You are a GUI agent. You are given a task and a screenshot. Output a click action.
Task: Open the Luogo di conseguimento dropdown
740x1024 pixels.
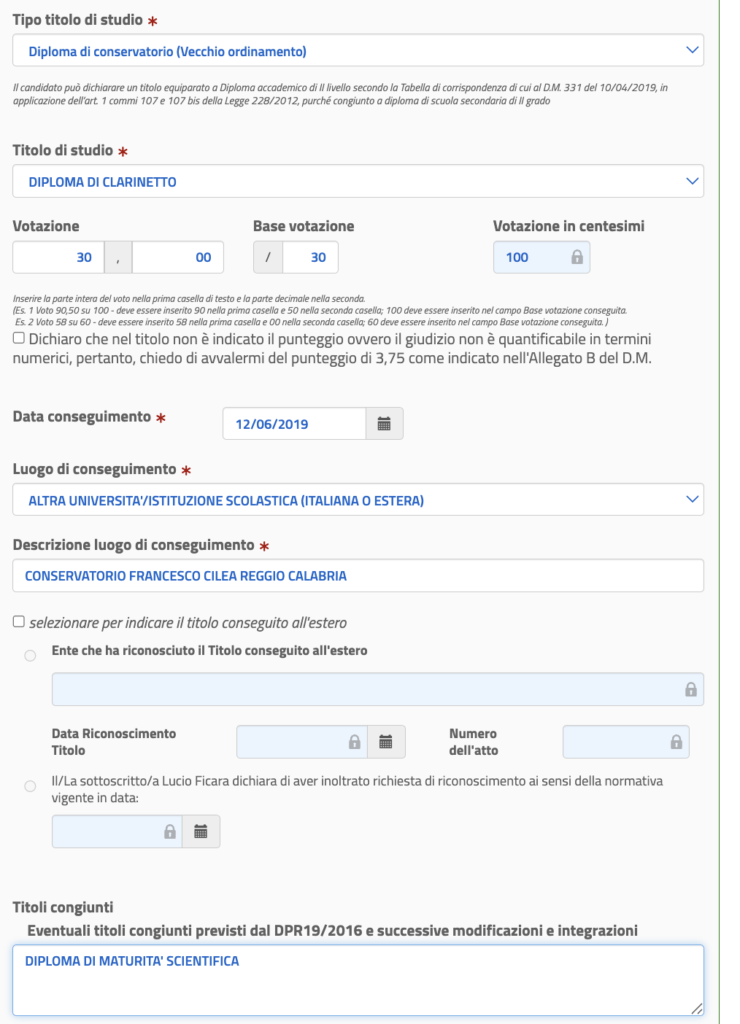pos(358,500)
